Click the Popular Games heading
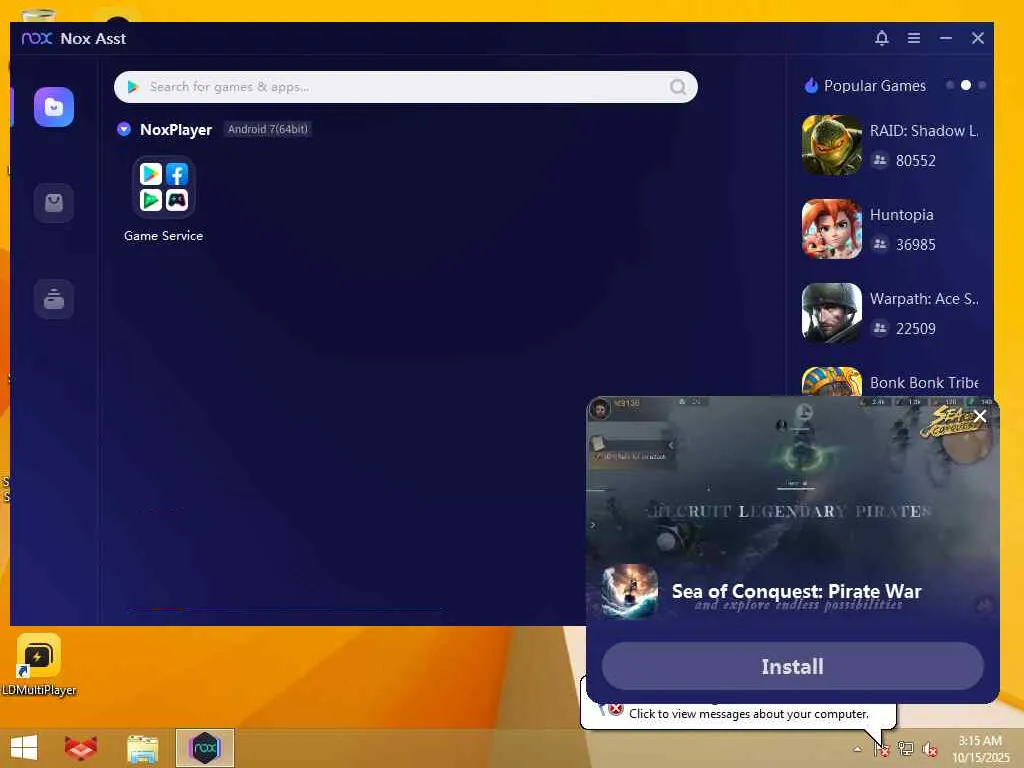 click(874, 86)
